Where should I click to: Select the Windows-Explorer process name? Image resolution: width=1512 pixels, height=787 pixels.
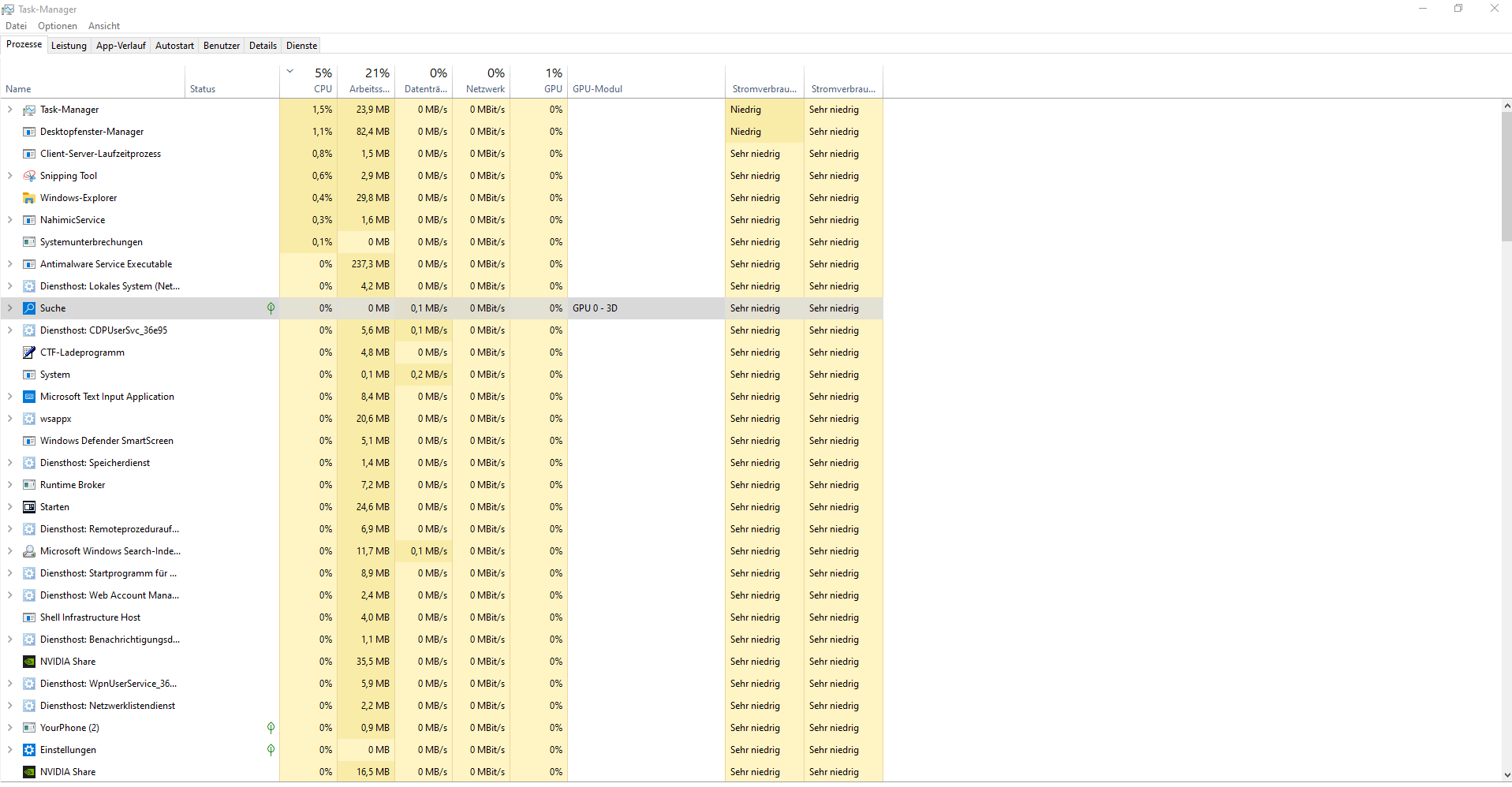[78, 198]
